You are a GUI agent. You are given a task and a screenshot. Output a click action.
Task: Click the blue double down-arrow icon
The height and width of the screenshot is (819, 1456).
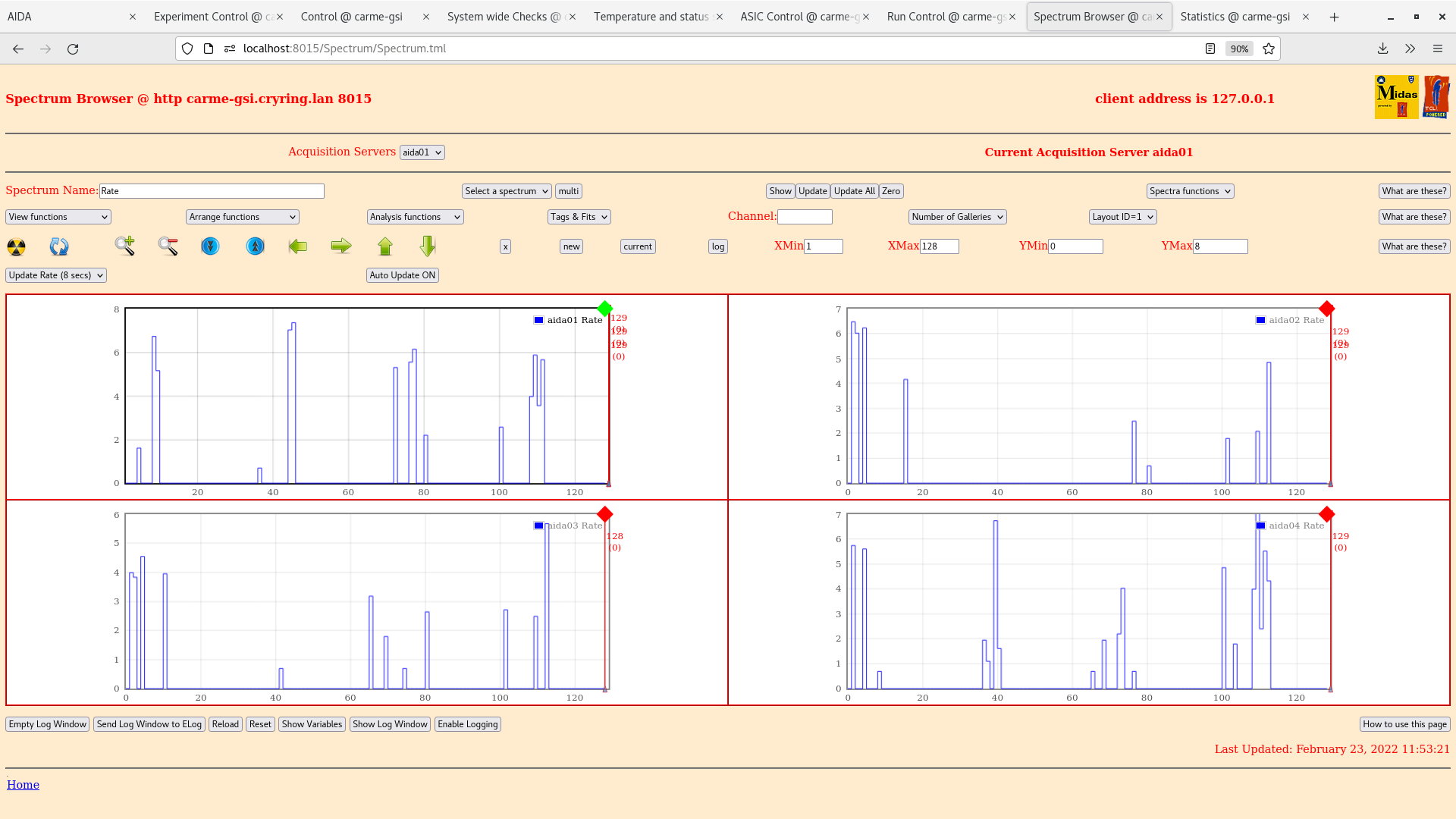210,246
